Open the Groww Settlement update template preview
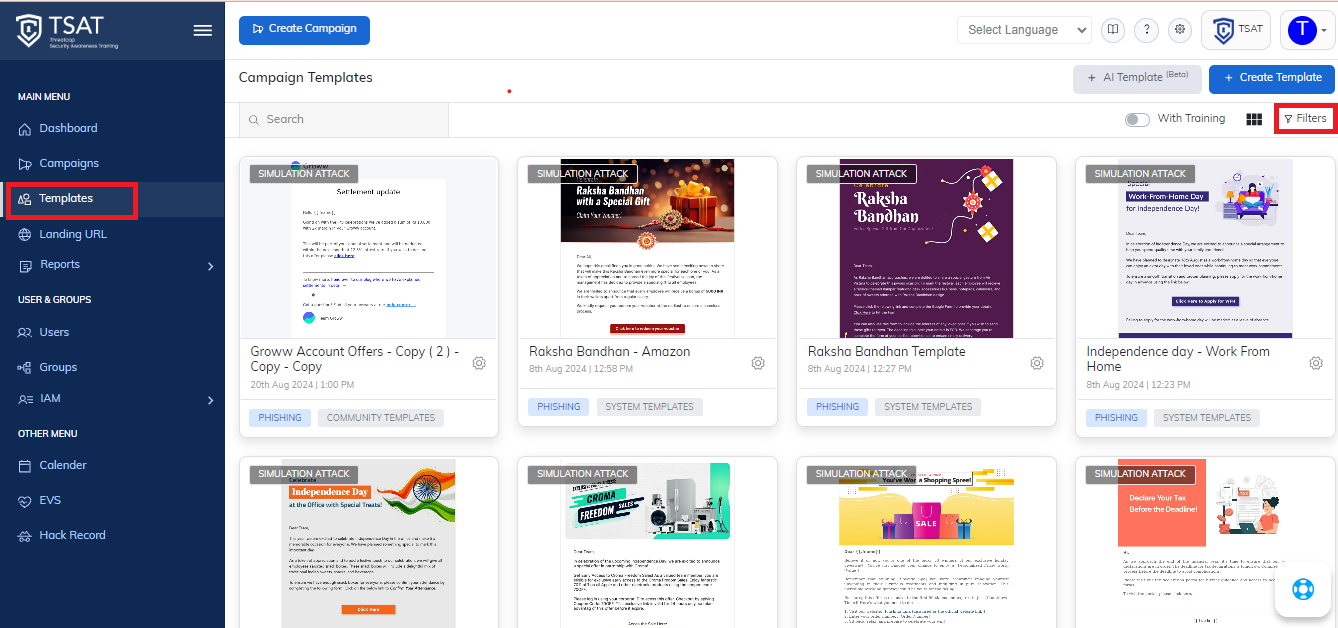 (369, 248)
